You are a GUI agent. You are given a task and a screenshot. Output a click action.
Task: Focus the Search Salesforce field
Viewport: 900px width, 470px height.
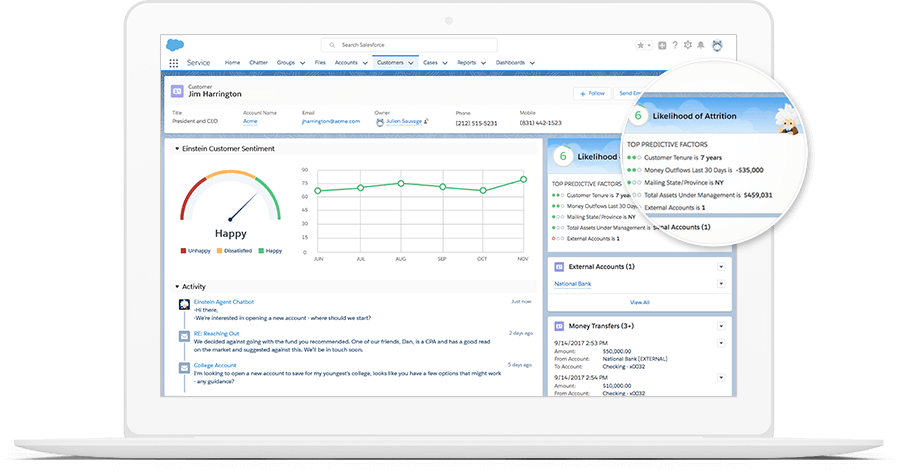pos(409,45)
